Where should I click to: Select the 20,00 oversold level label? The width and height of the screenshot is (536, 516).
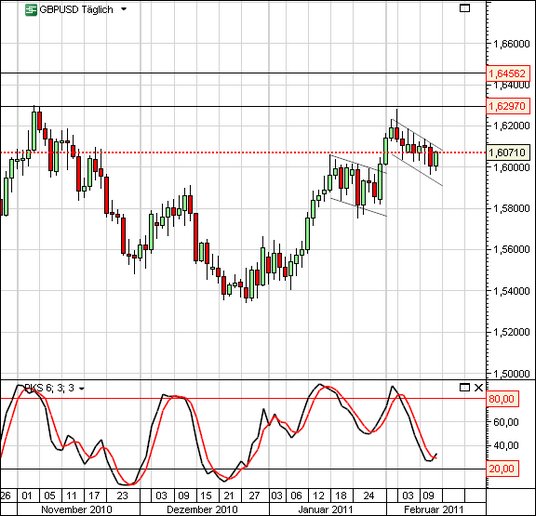[502, 468]
